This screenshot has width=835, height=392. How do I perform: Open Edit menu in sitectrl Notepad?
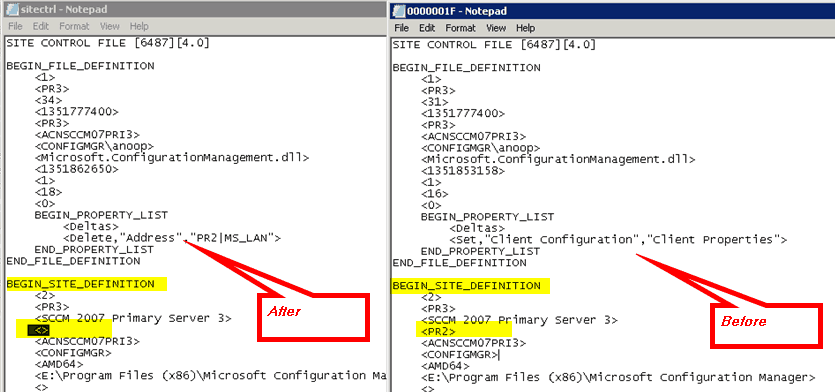pos(40,26)
